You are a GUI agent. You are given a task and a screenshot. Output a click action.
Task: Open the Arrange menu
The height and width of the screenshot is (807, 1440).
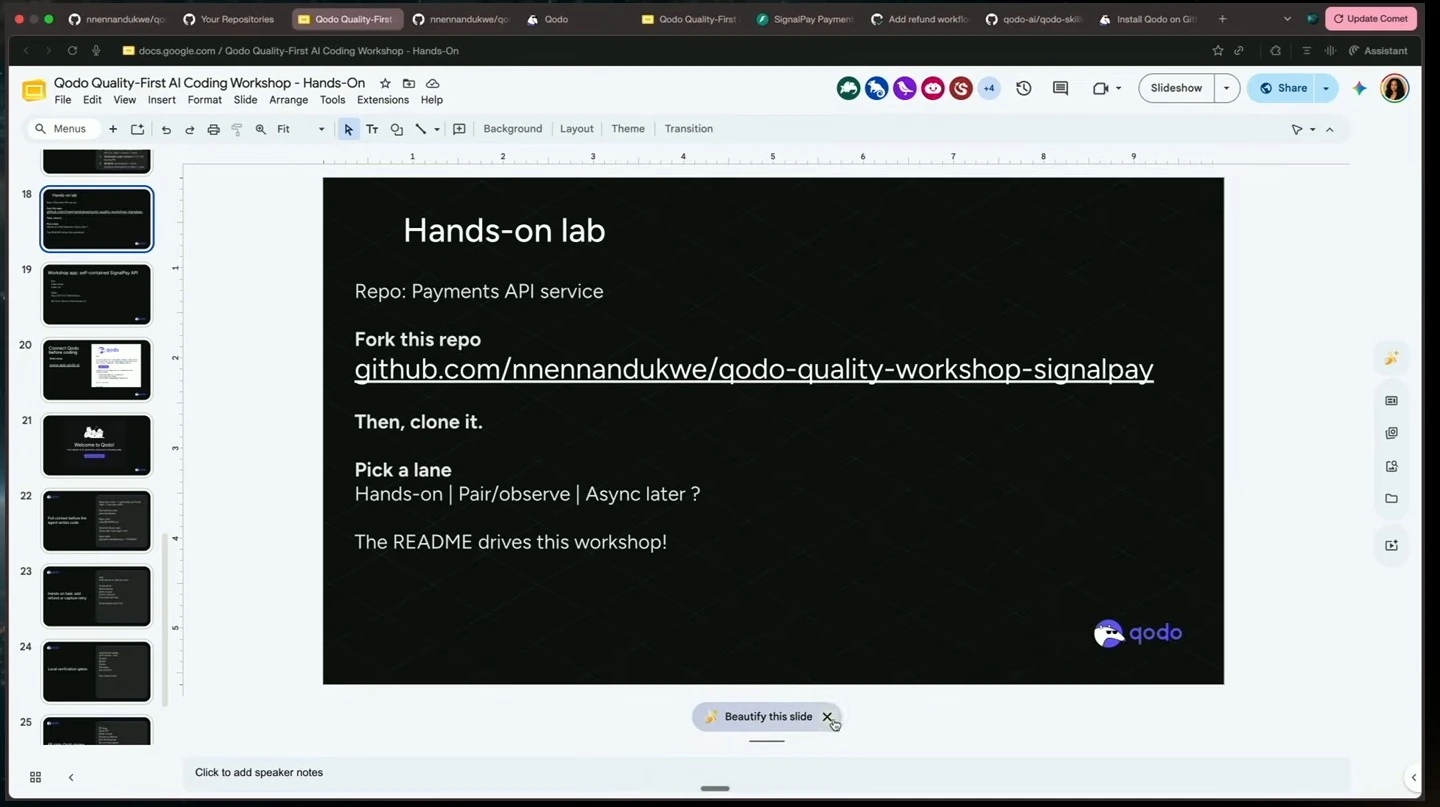288,100
